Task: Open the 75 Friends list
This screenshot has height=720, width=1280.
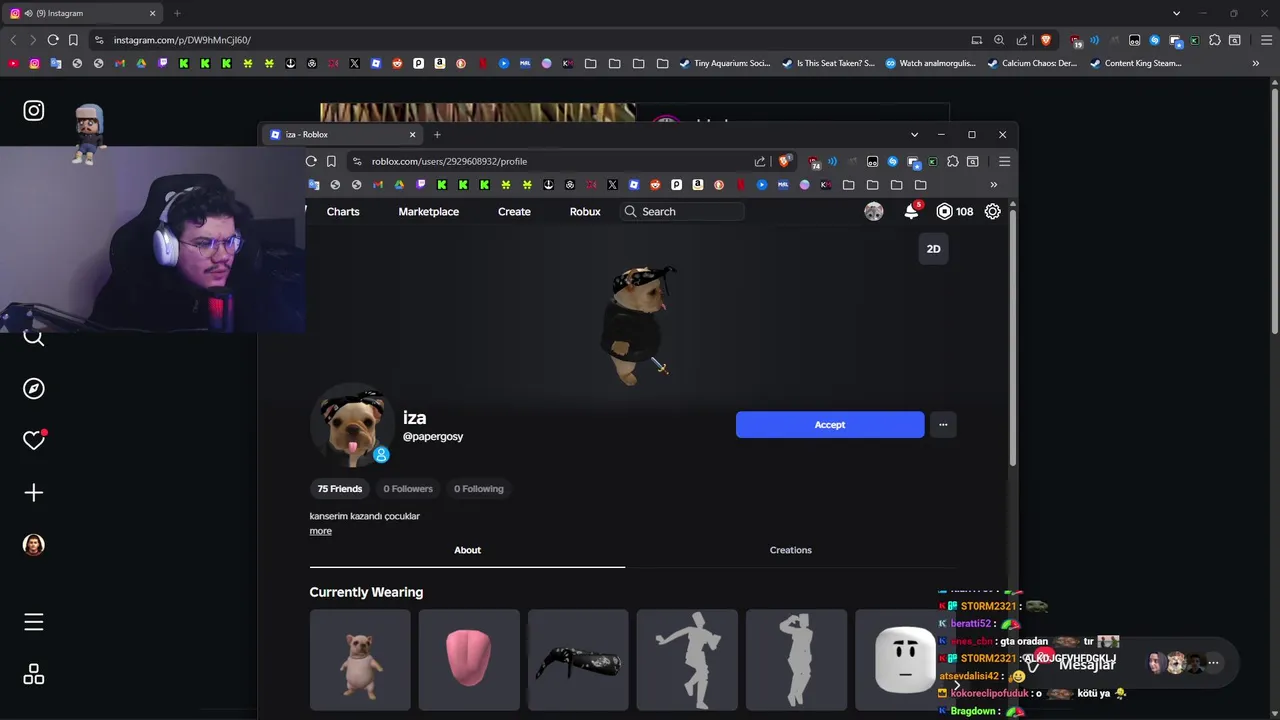Action: pos(340,489)
